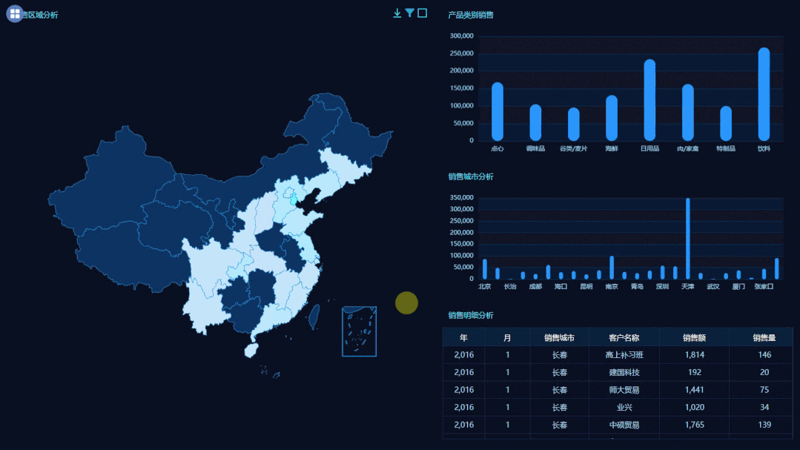Click the 销售额 column header
This screenshot has height=450, width=800.
[694, 338]
